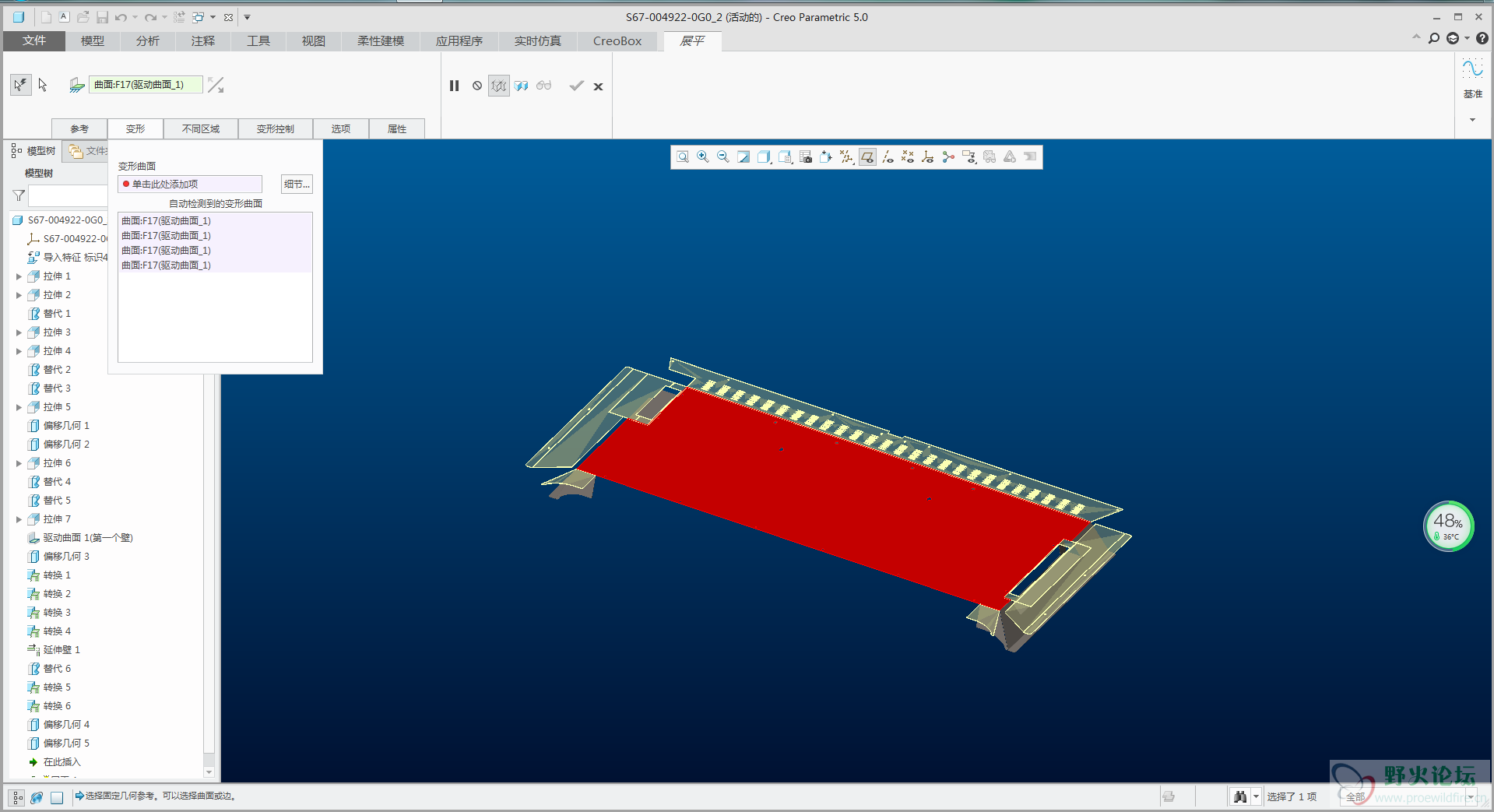Open the 分析 ribbon tab
The height and width of the screenshot is (812, 1494).
[x=148, y=40]
